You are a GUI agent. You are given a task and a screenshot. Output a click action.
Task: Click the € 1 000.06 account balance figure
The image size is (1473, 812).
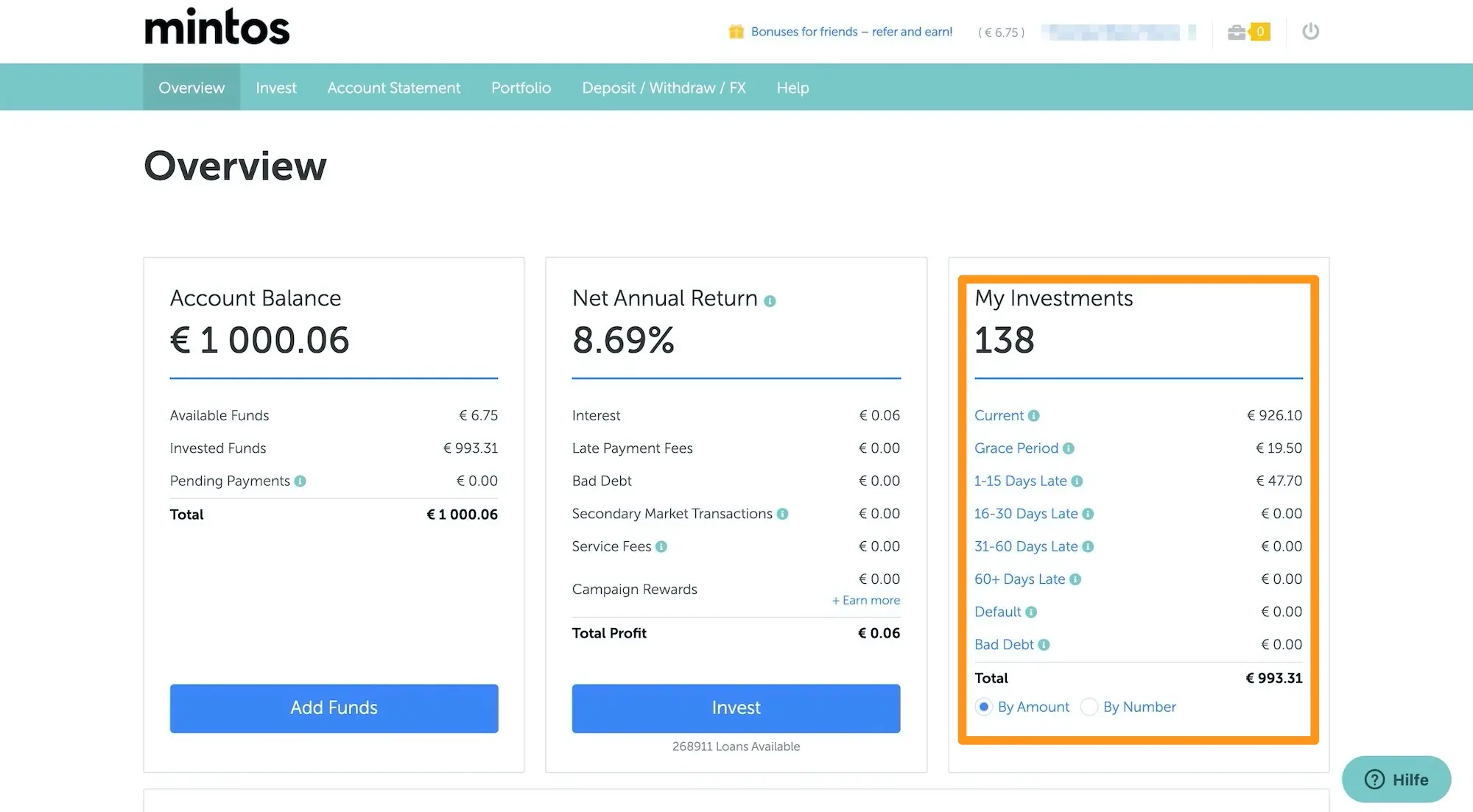pyautogui.click(x=260, y=340)
